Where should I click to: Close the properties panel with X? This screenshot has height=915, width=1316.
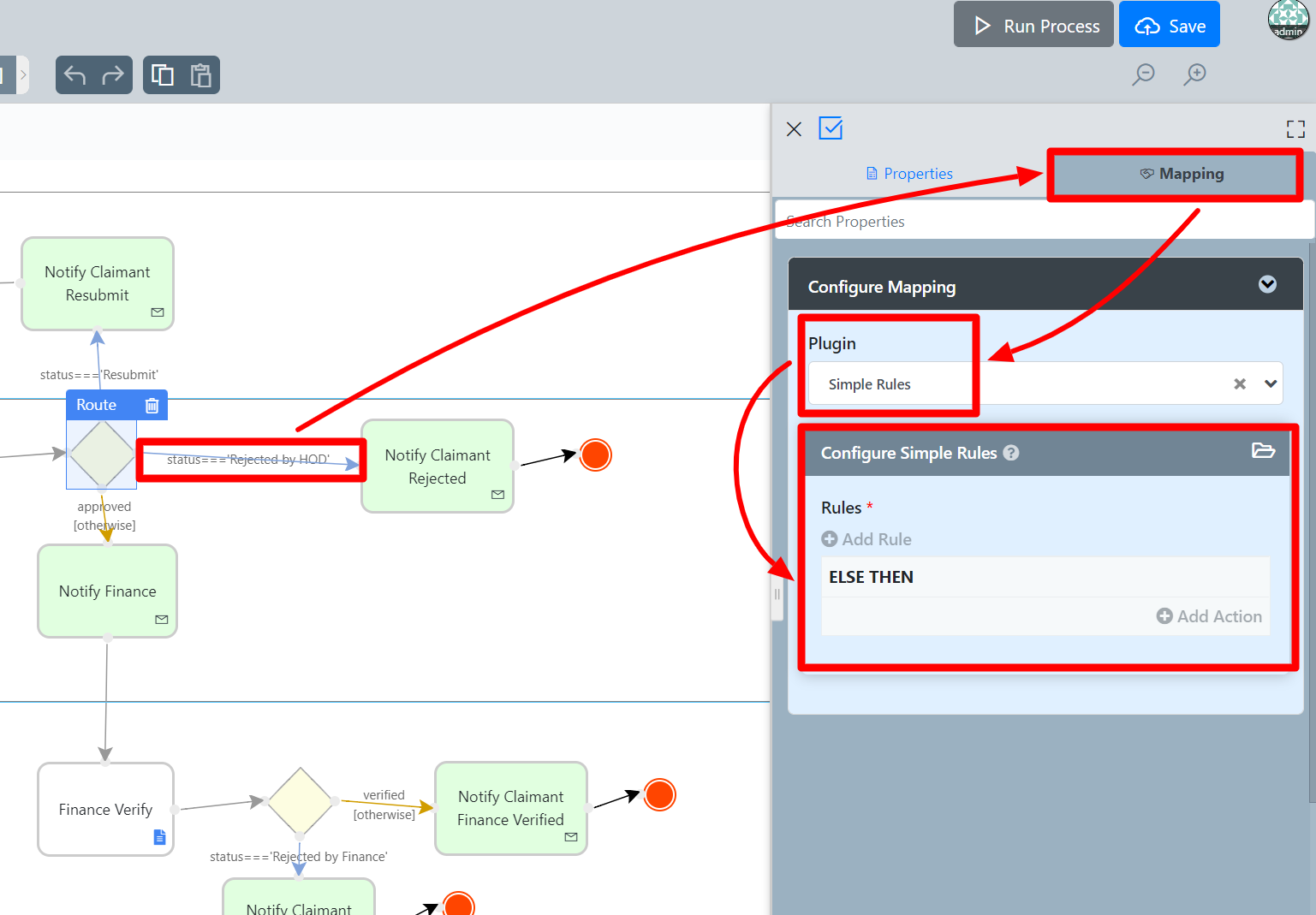pos(794,129)
